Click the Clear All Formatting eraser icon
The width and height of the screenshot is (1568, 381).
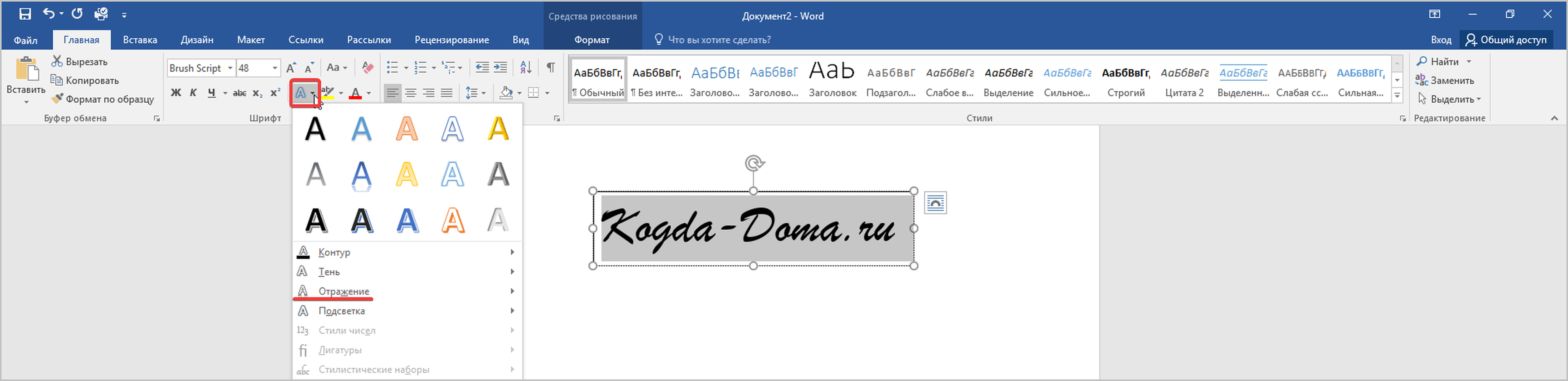click(367, 67)
